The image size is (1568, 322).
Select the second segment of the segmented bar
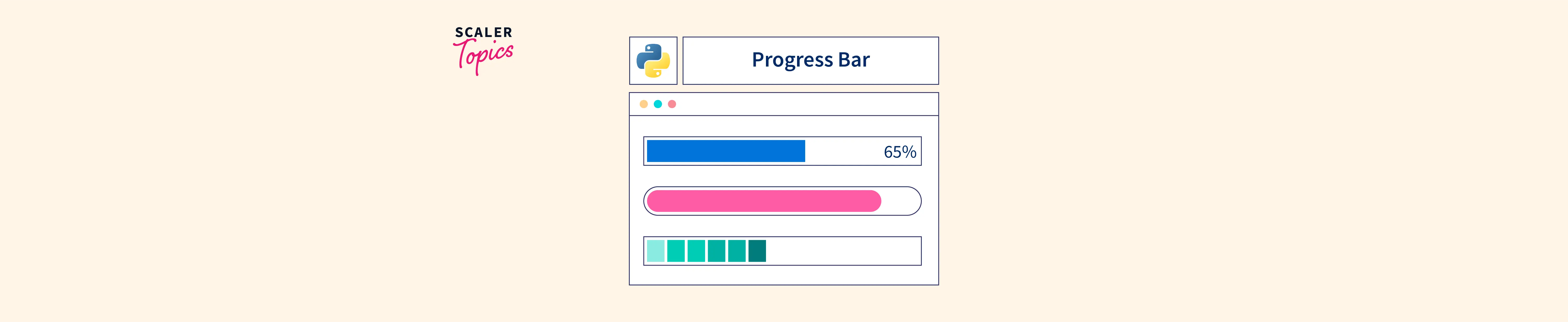(676, 251)
